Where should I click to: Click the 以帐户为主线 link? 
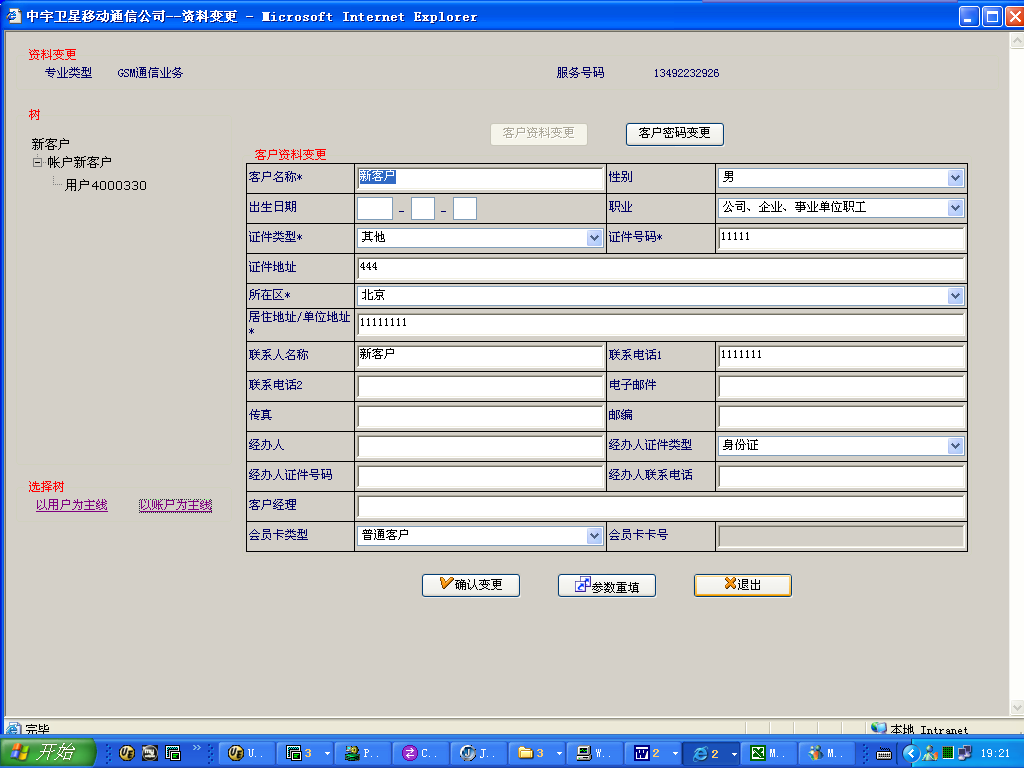click(x=175, y=506)
